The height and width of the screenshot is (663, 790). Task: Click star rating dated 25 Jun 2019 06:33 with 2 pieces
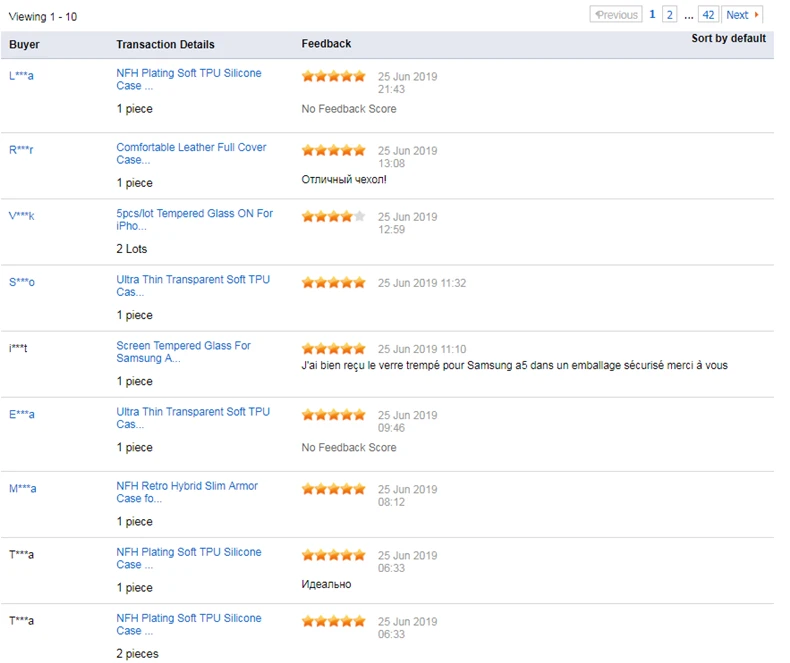334,621
